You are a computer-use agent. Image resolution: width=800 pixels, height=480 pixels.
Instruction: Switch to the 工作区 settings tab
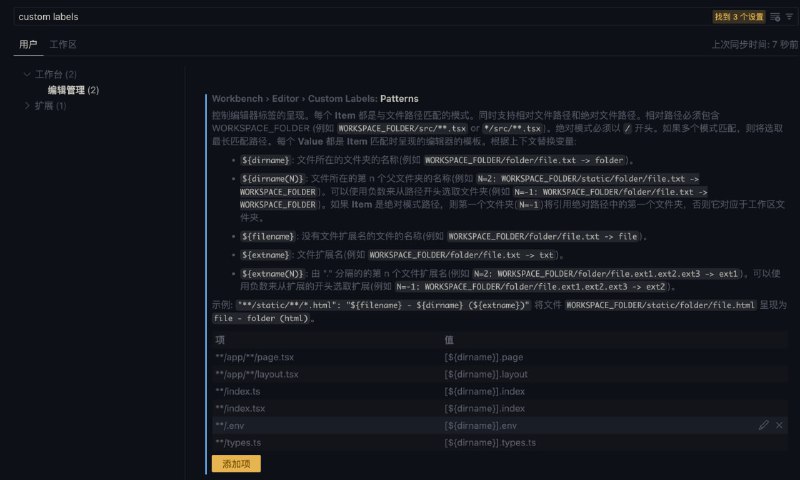(63, 45)
